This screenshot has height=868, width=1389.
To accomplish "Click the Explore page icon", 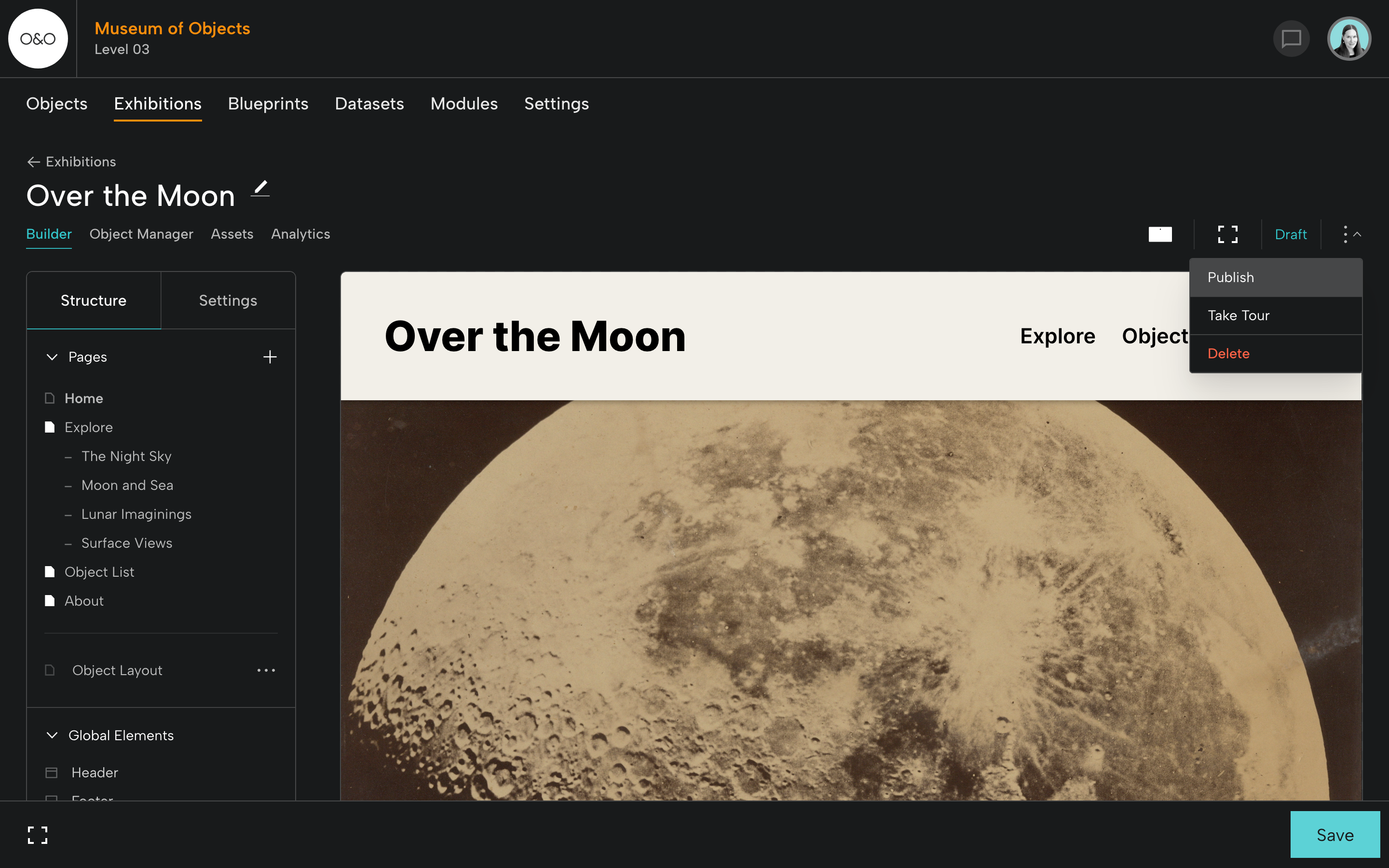I will (50, 427).
